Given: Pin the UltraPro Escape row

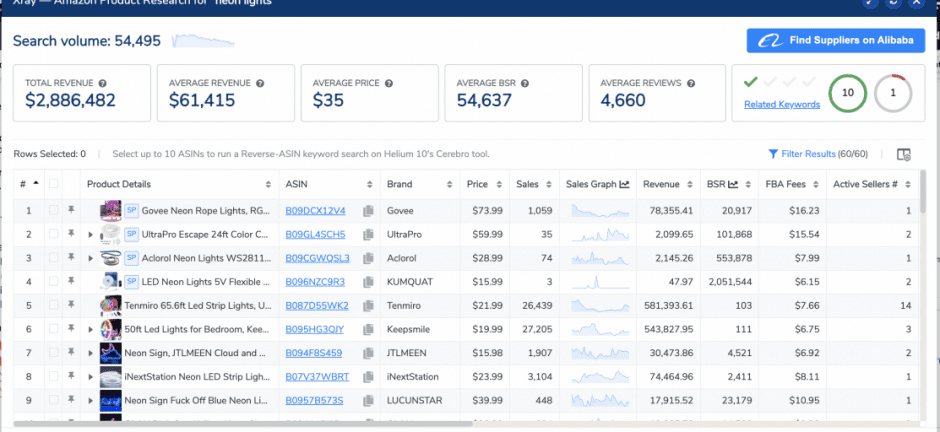Looking at the screenshot, I should [x=71, y=234].
